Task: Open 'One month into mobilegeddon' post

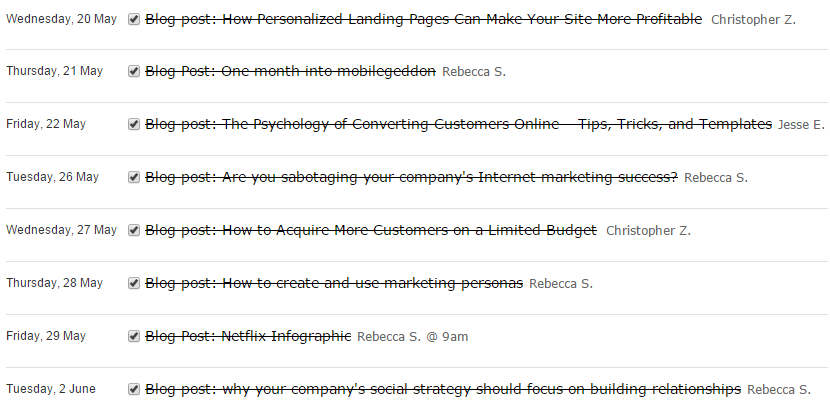Action: 290,71
